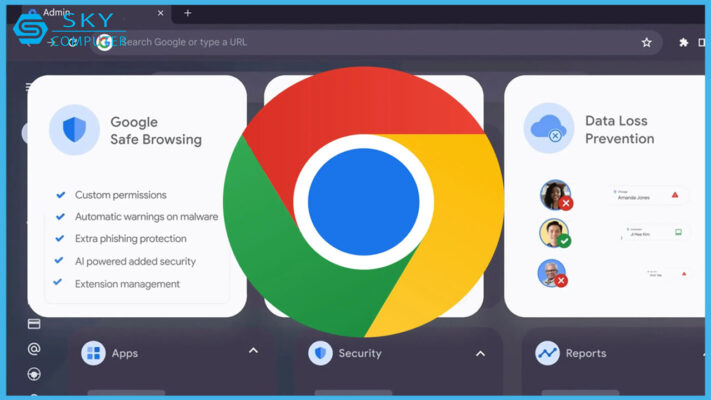Select the @ icon in left sidebar
Viewport: 711px width, 400px height.
tap(34, 349)
